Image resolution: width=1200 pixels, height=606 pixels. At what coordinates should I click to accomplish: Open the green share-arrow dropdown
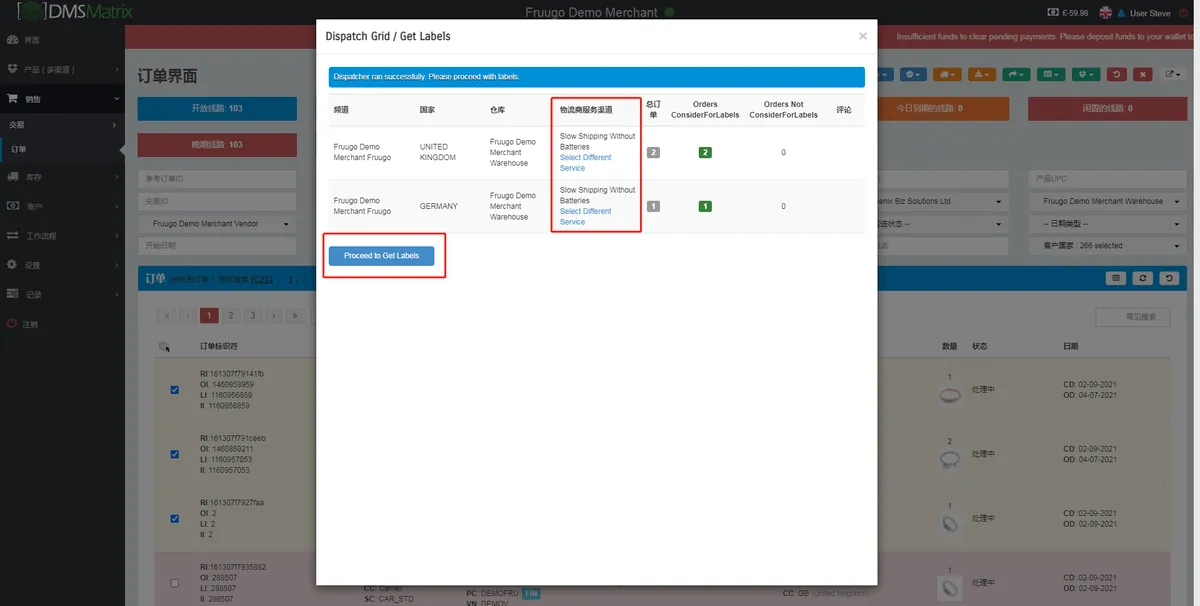coord(1016,74)
